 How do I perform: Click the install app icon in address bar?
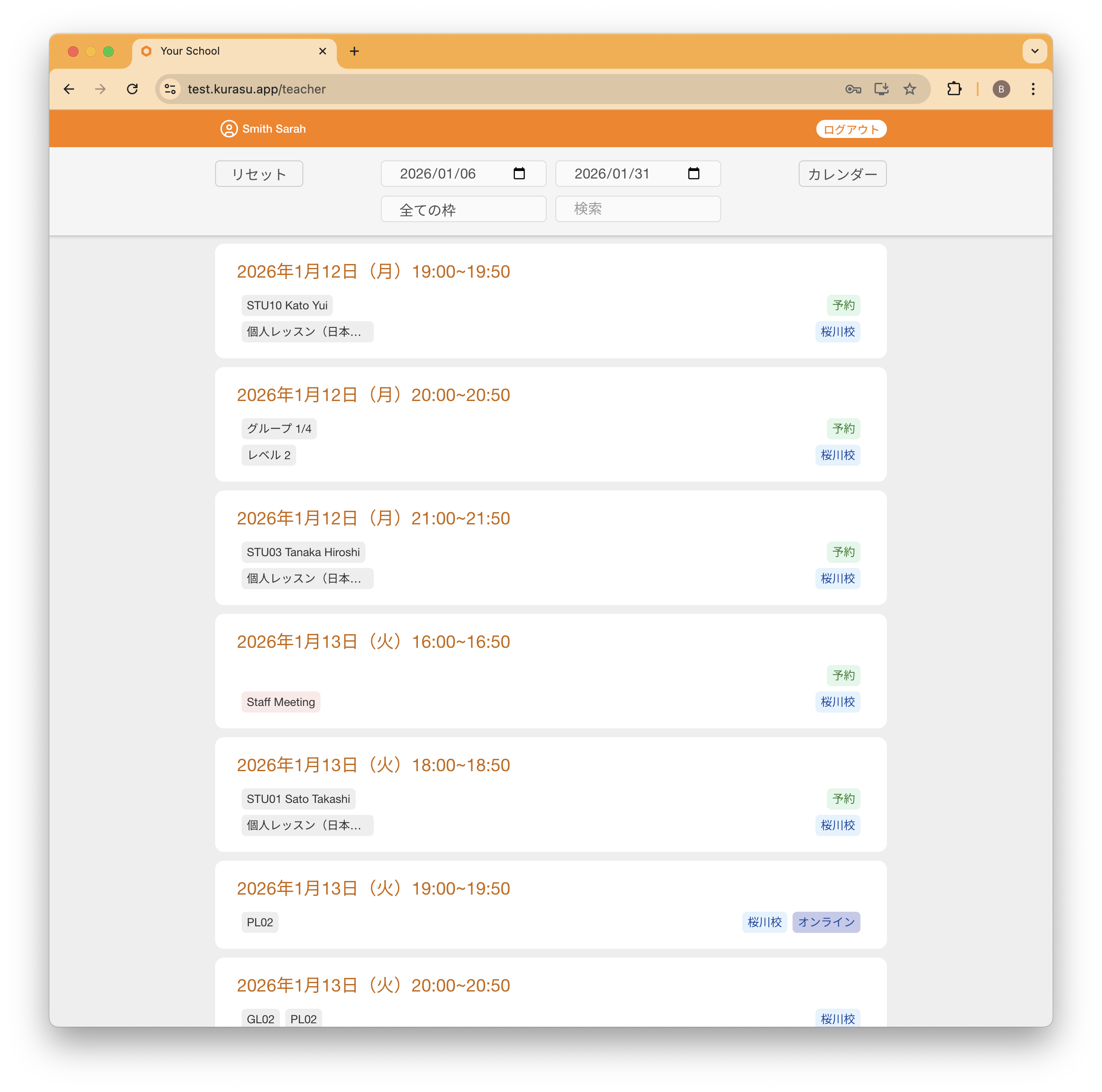tap(881, 89)
